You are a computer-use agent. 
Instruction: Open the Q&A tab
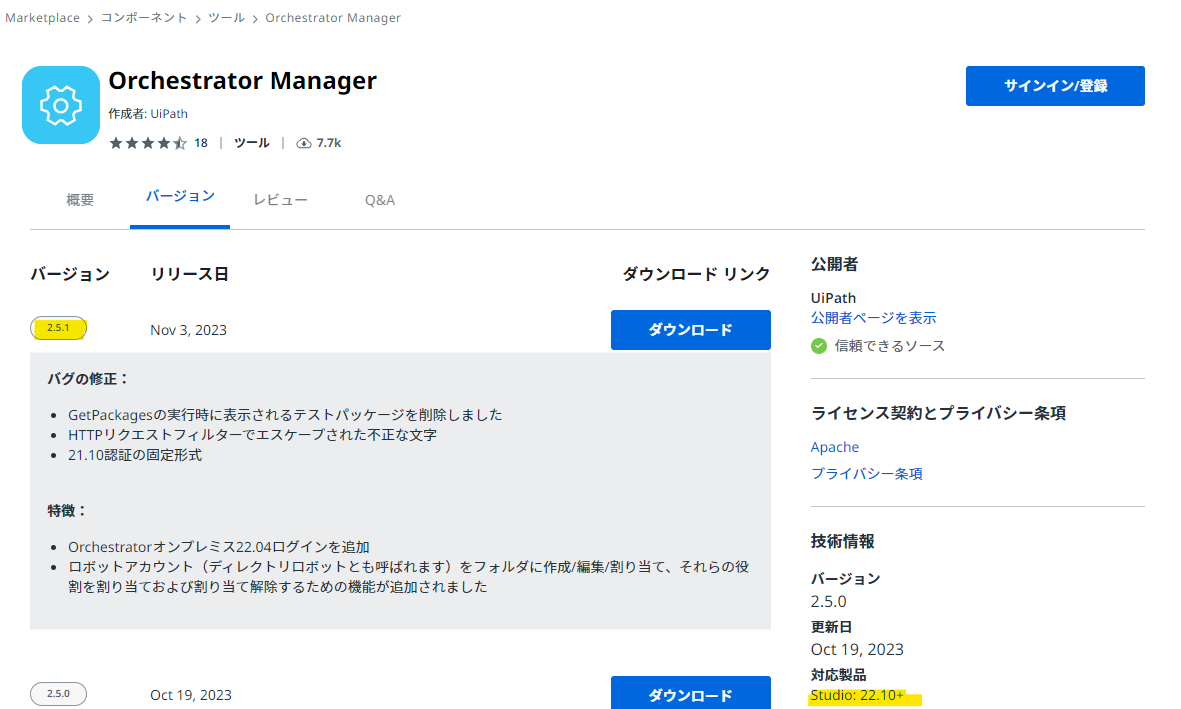click(x=380, y=199)
